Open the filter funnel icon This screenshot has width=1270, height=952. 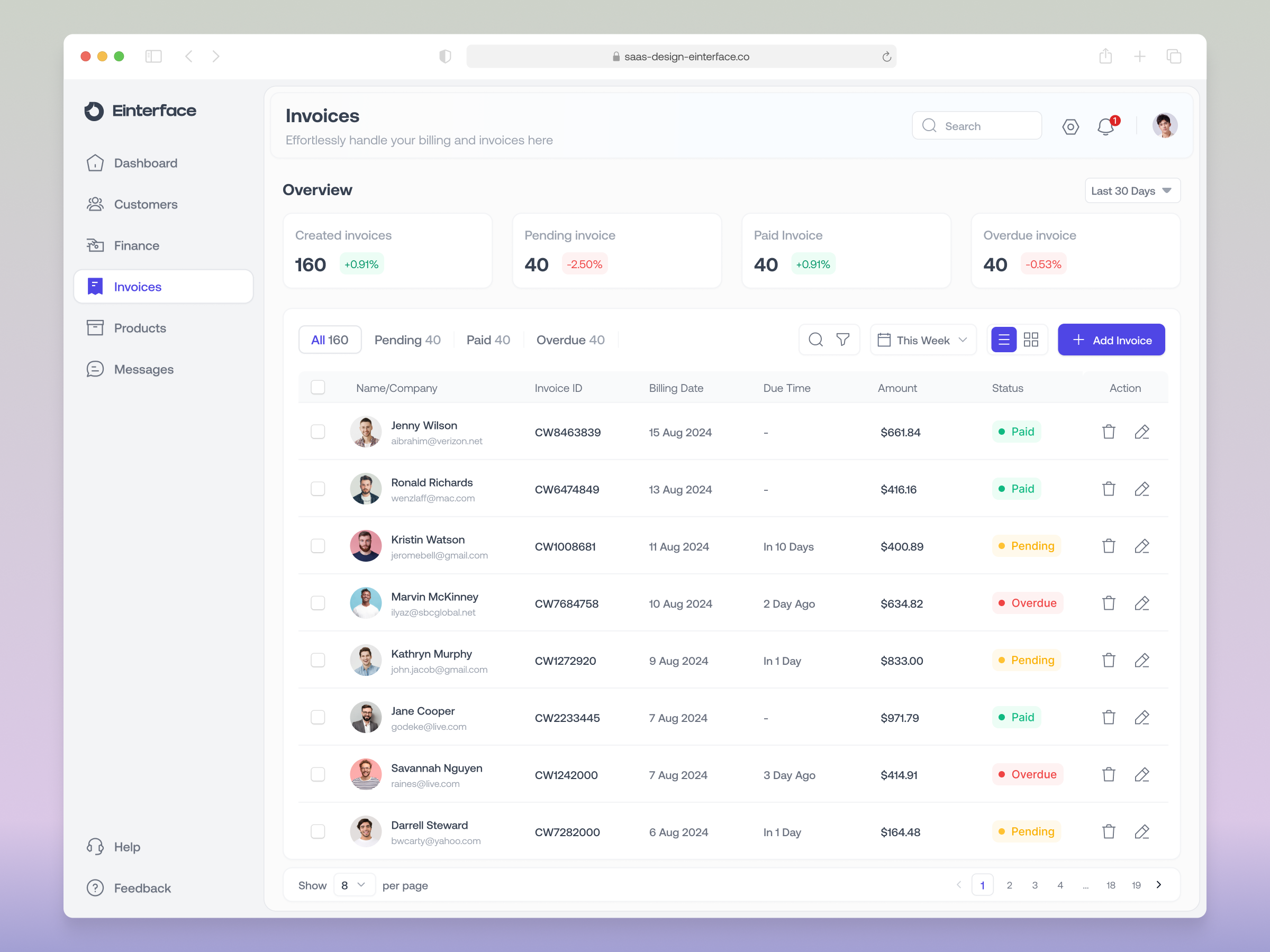pyautogui.click(x=843, y=340)
